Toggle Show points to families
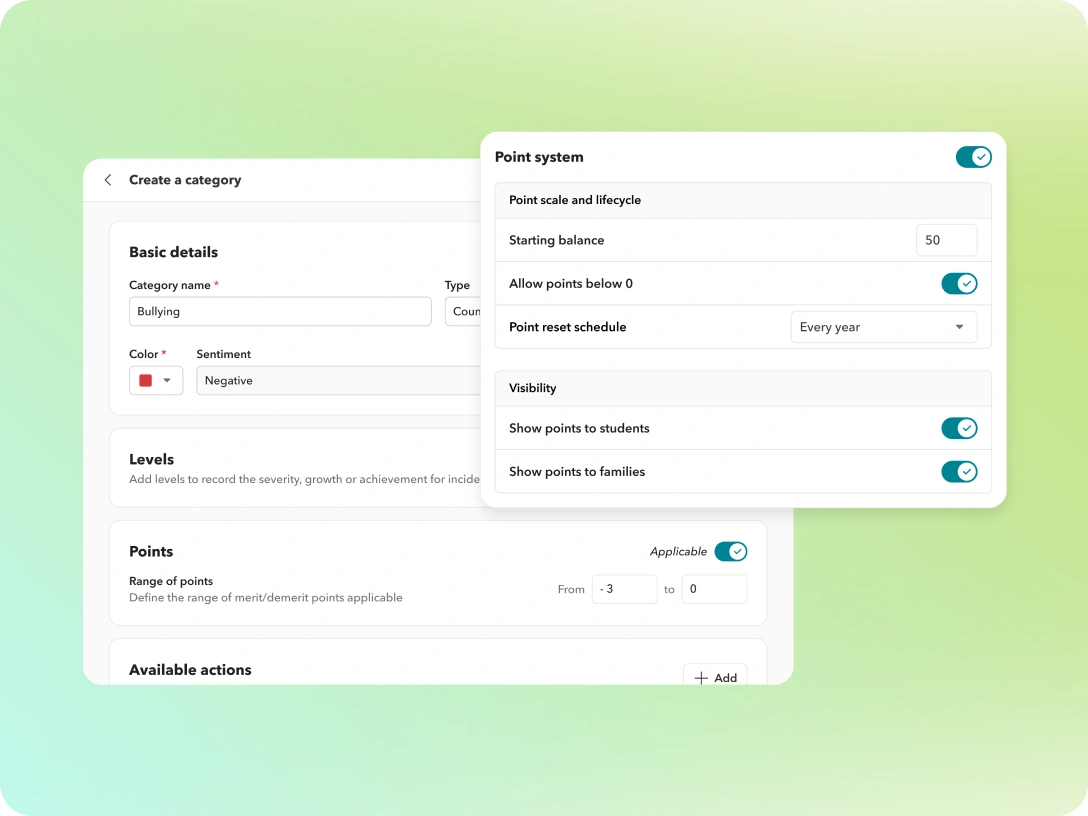 pos(959,472)
